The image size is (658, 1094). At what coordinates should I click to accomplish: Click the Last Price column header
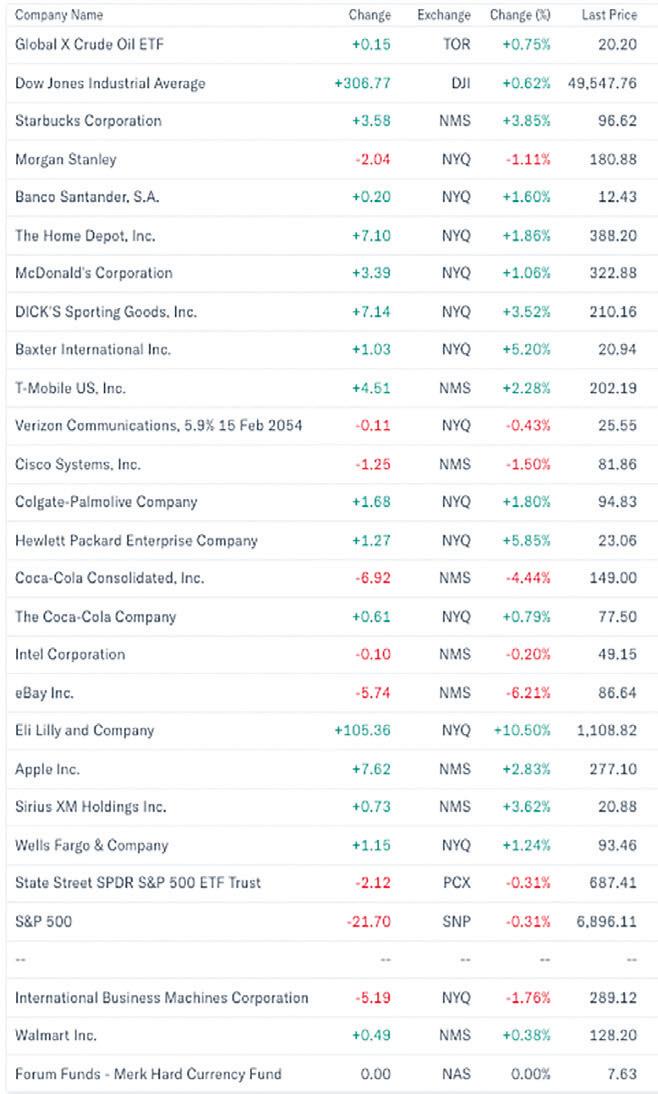pos(609,15)
